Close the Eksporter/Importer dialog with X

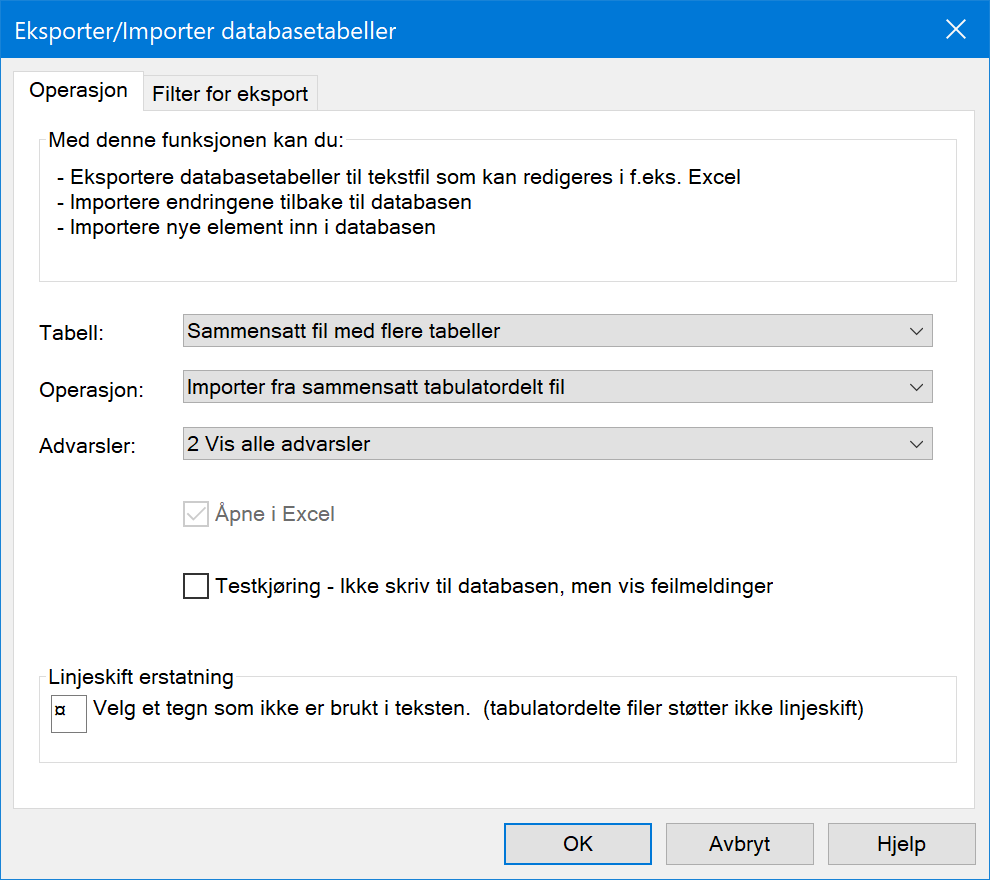pyautogui.click(x=956, y=29)
